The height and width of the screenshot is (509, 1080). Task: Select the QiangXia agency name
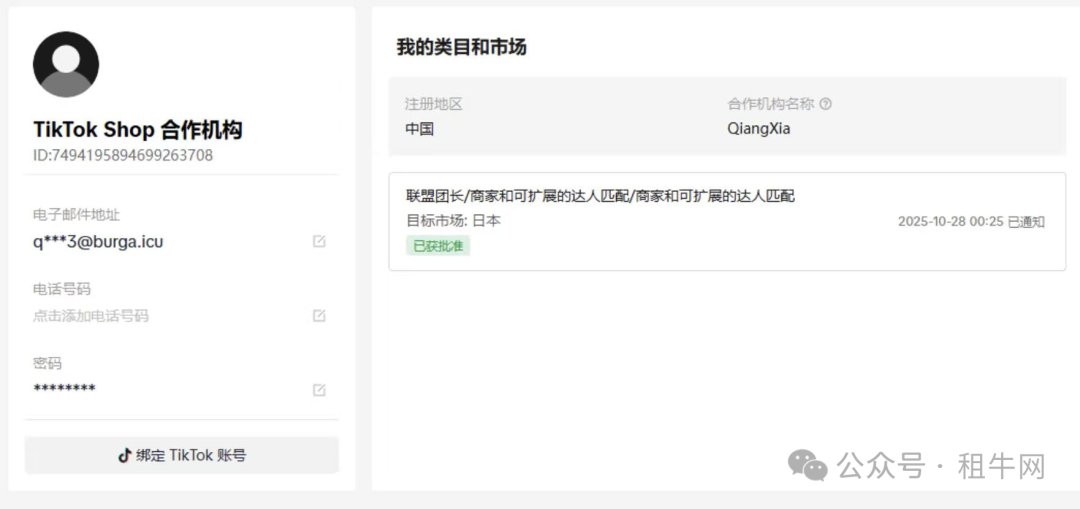(x=758, y=129)
